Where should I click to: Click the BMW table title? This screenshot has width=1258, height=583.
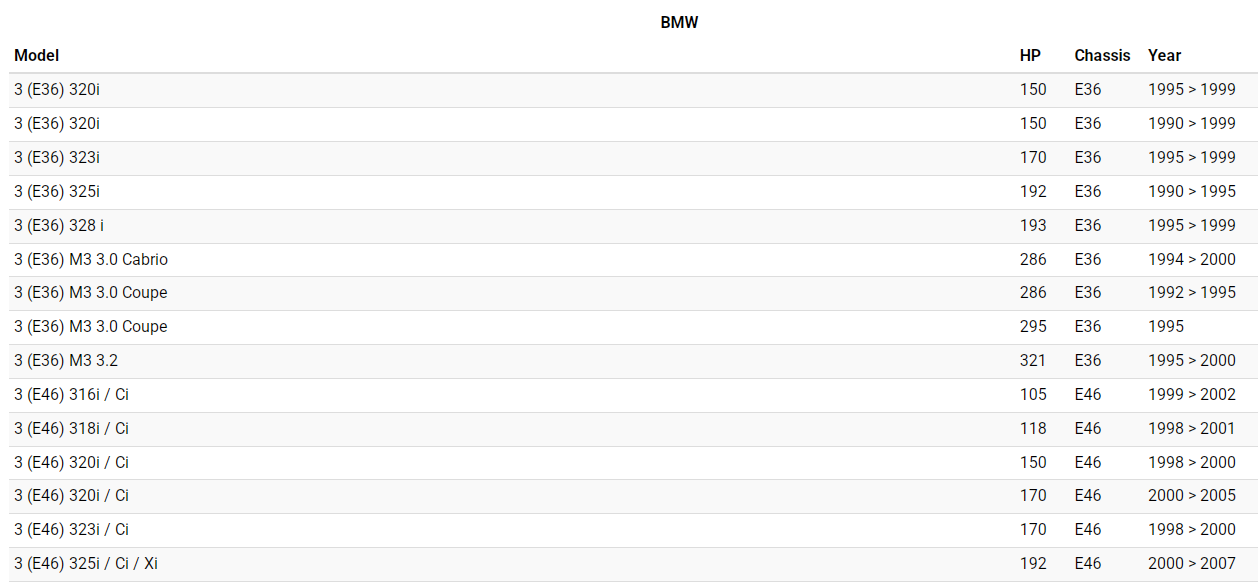(x=679, y=22)
